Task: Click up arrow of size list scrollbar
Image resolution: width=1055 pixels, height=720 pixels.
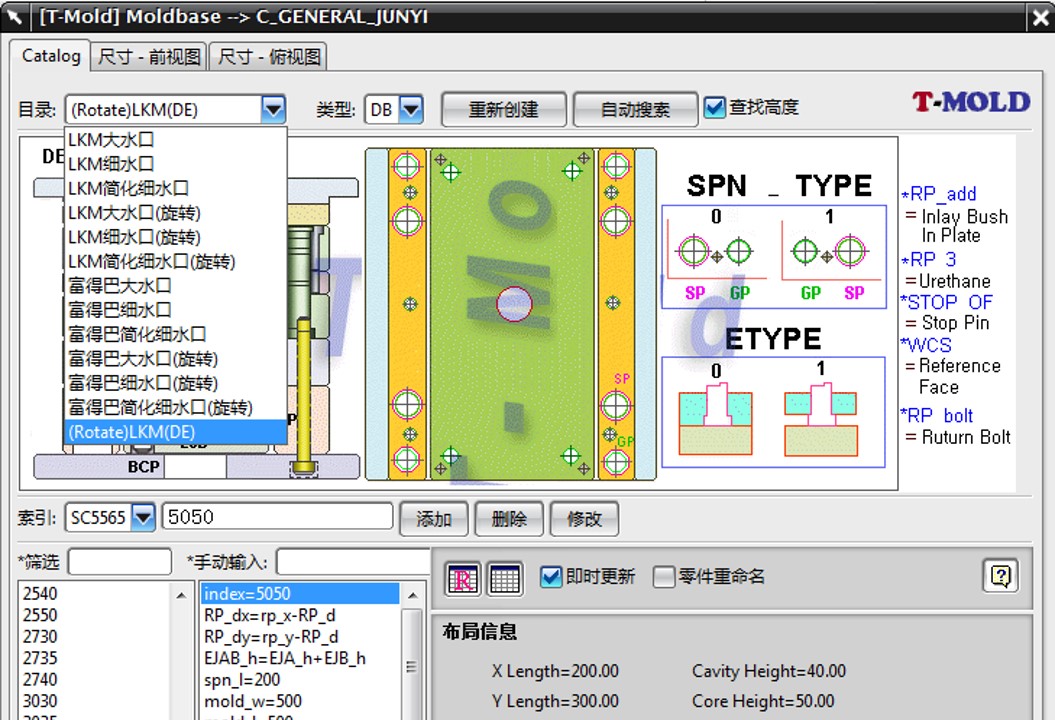Action: coord(181,595)
